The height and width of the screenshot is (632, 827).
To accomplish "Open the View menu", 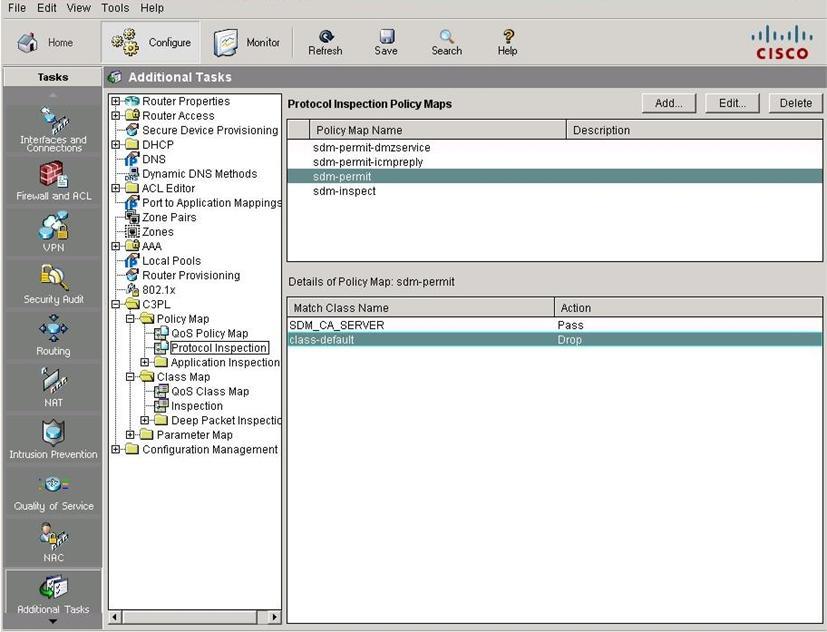I will (x=79, y=8).
